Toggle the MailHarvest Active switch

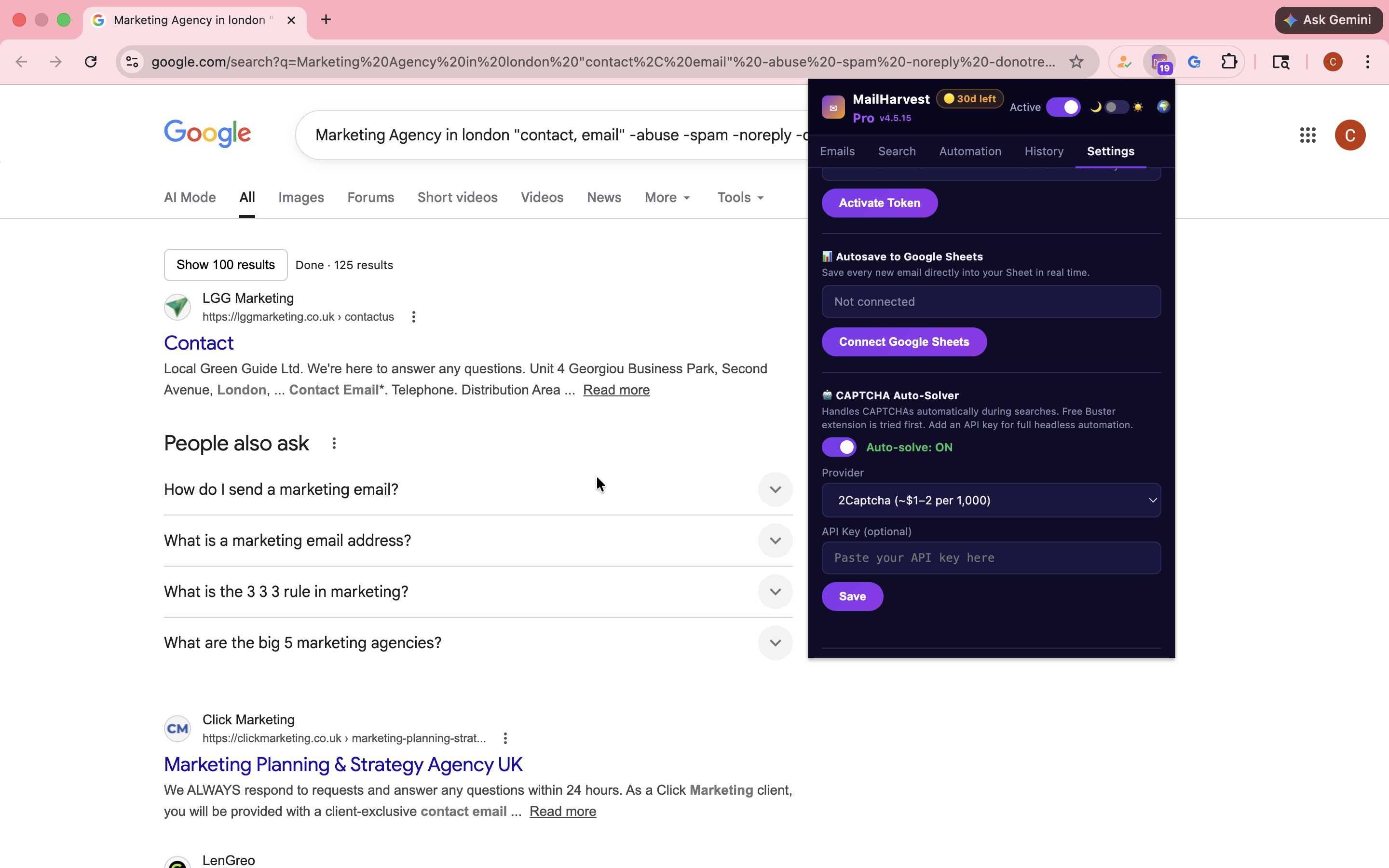click(x=1063, y=108)
